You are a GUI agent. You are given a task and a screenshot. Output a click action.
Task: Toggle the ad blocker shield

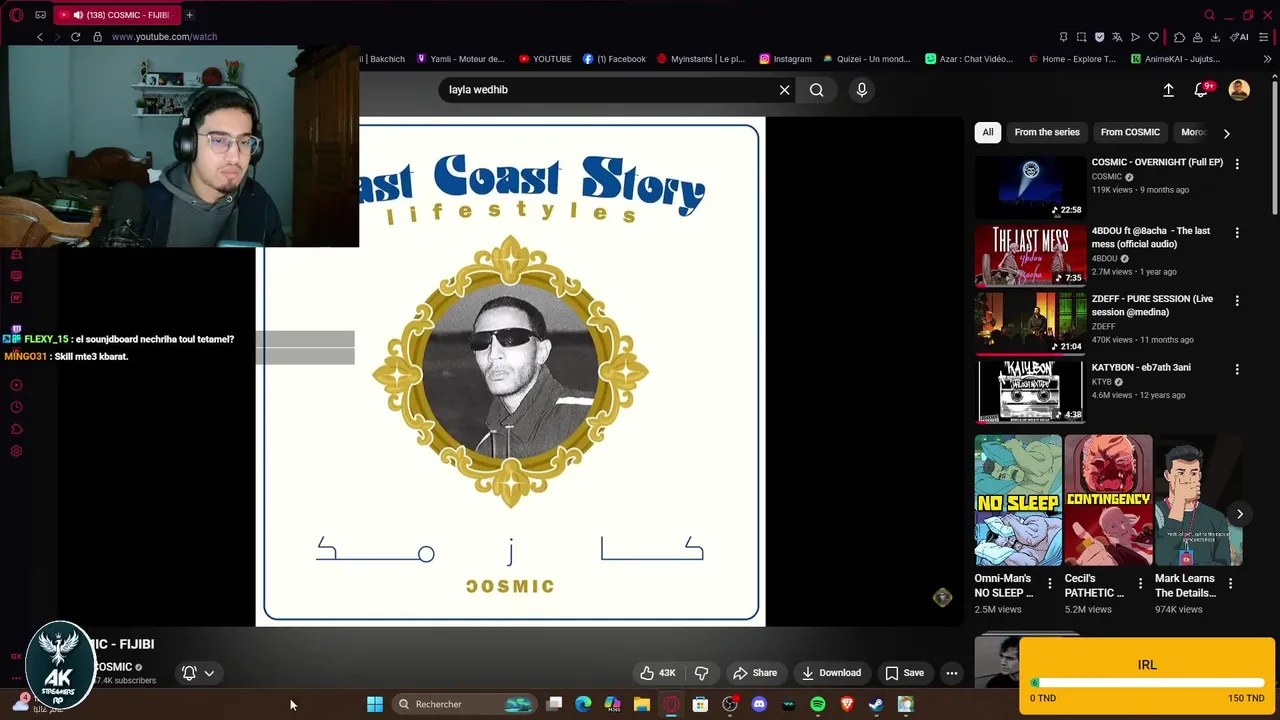(x=1099, y=37)
